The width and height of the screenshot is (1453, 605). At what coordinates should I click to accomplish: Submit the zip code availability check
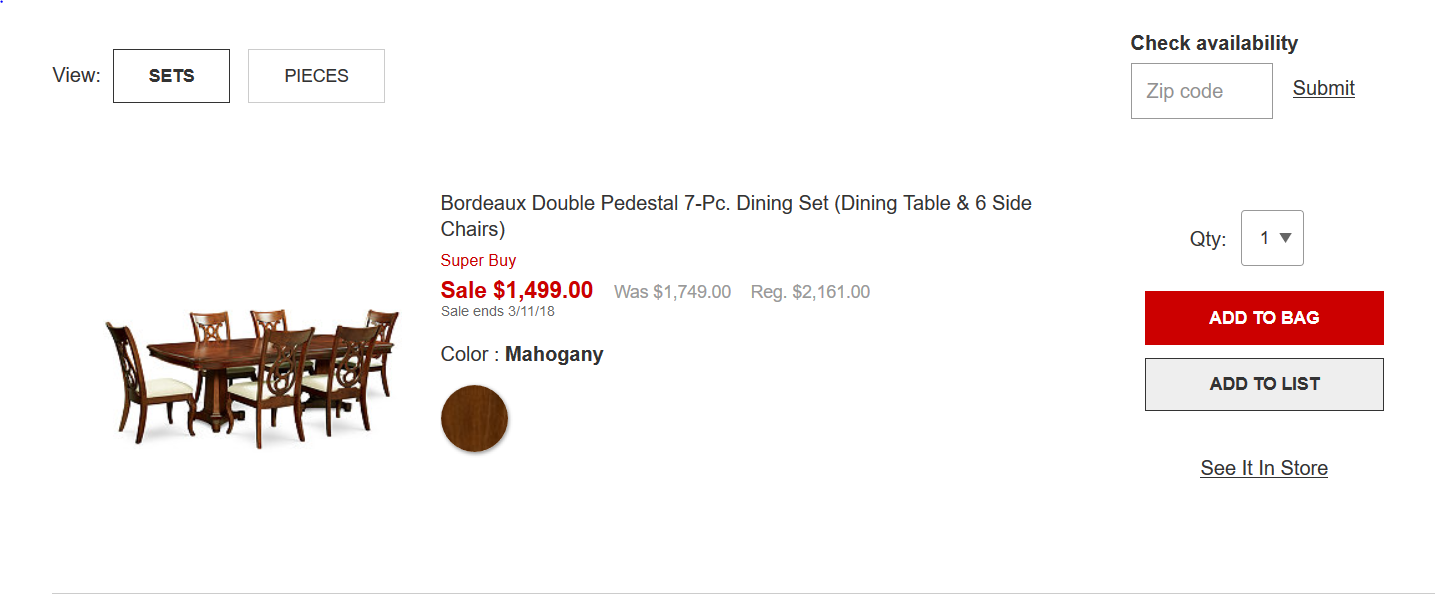click(x=1323, y=88)
